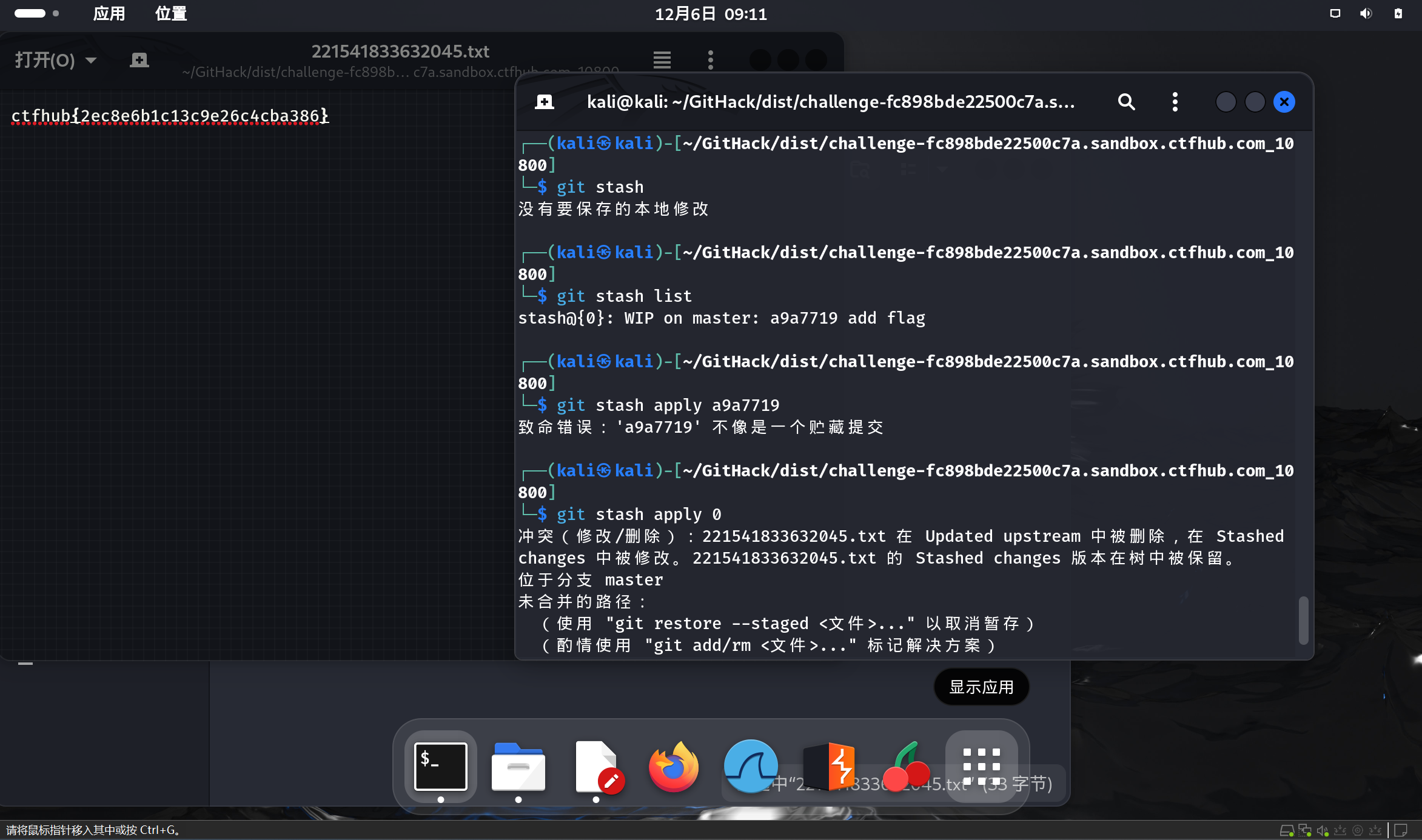Image resolution: width=1422 pixels, height=840 pixels.
Task: Open the 应用 menu in top bar
Action: pos(109,13)
